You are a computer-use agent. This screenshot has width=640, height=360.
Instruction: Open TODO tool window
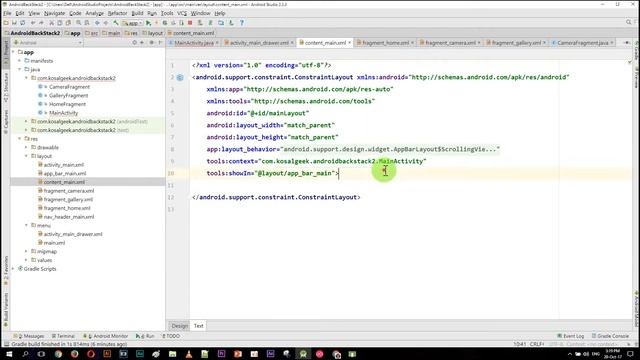(171, 336)
